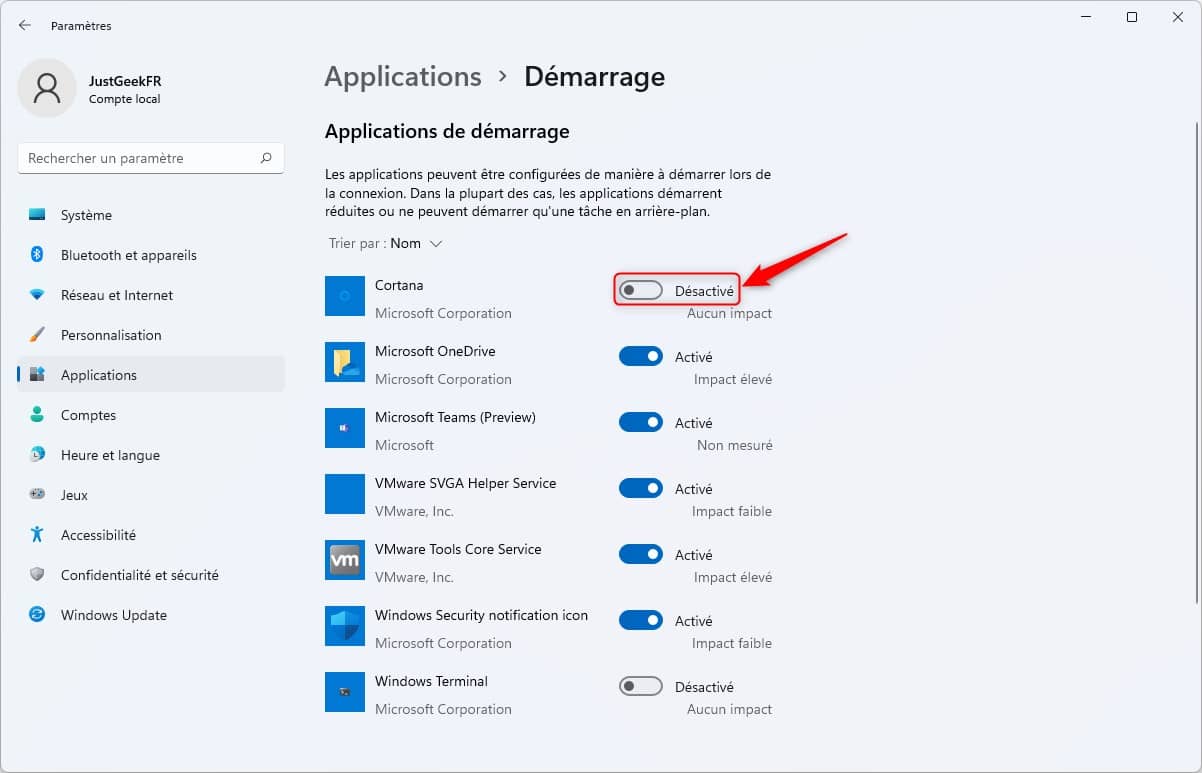Click the Applications sidebar icon
Screen dimensions: 1202x773
click(x=37, y=375)
